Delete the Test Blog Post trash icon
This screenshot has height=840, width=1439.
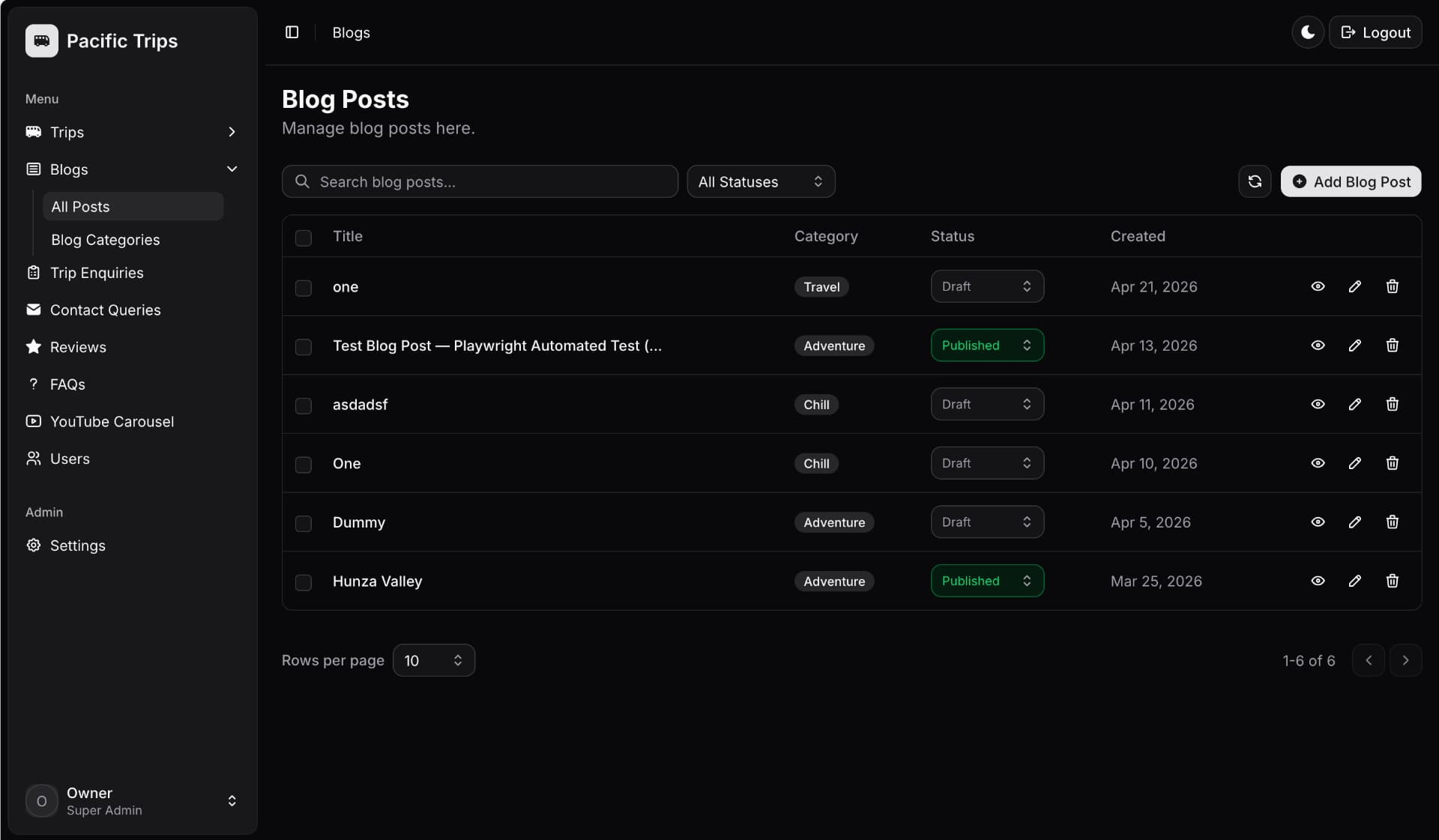1392,345
